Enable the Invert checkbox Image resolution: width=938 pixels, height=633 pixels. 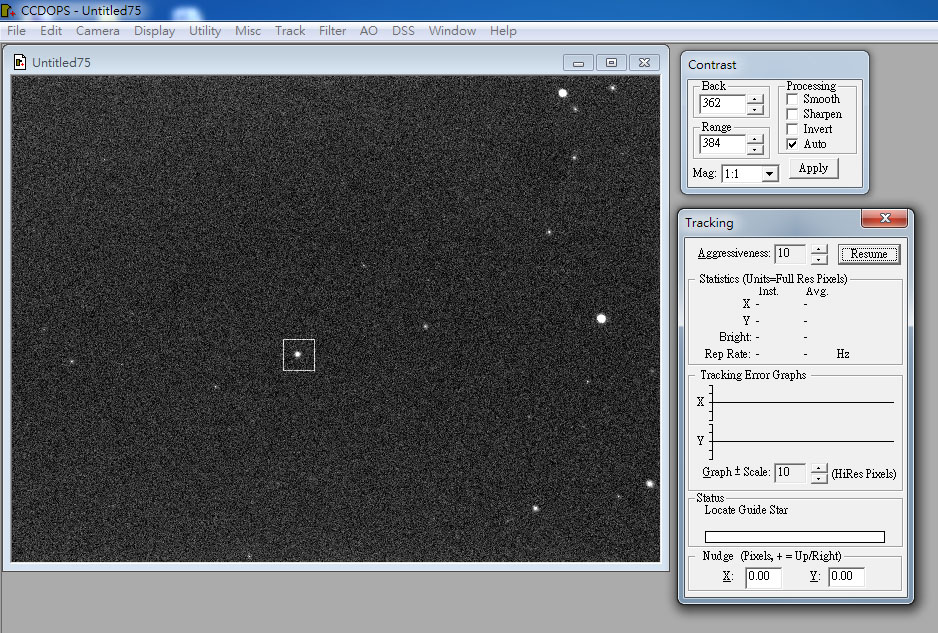(793, 129)
